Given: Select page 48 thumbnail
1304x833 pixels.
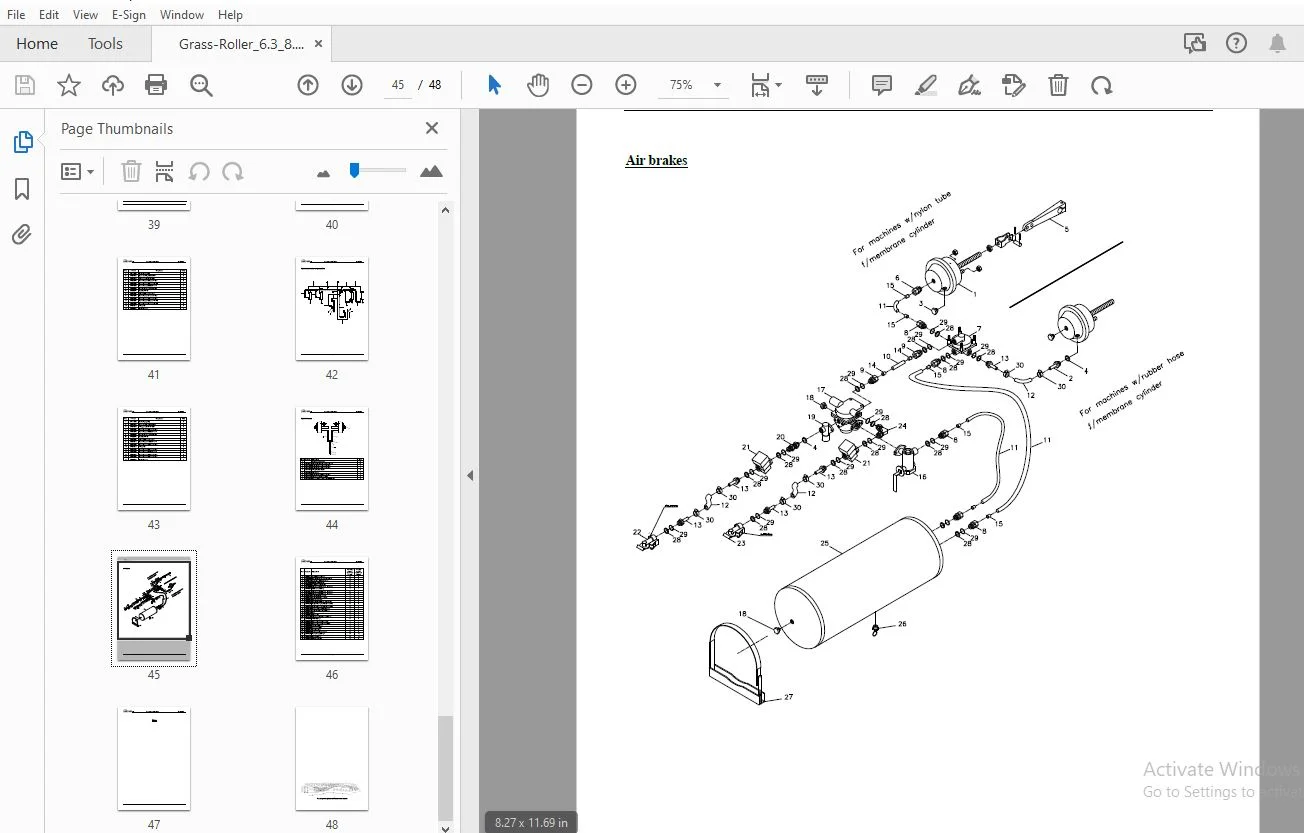Looking at the screenshot, I should pyautogui.click(x=332, y=759).
